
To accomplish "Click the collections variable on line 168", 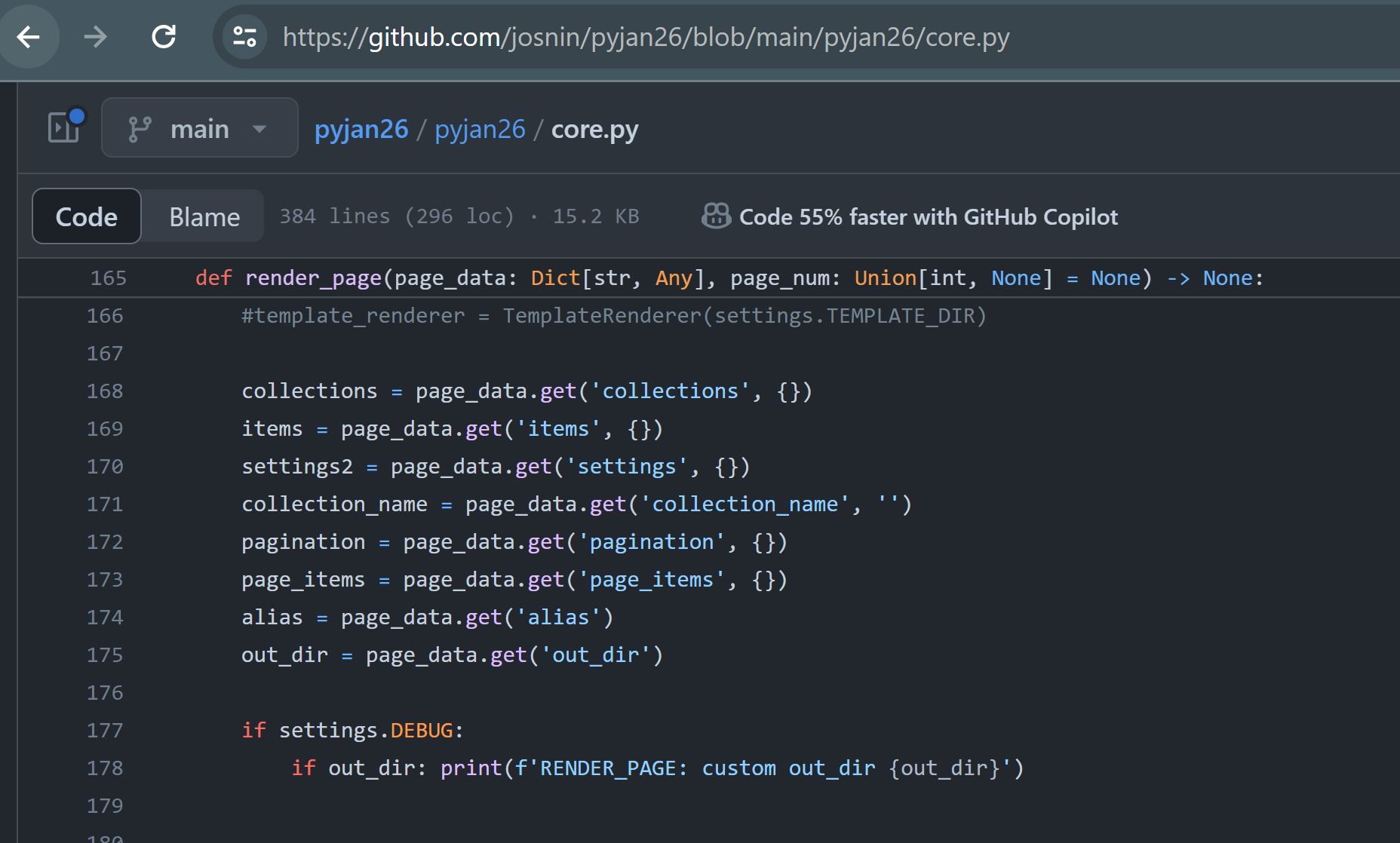I will click(309, 391).
